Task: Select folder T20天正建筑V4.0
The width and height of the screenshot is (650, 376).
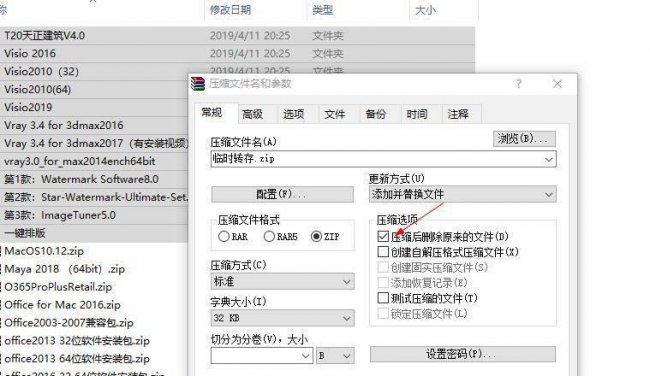Action: pyautogui.click(x=44, y=36)
